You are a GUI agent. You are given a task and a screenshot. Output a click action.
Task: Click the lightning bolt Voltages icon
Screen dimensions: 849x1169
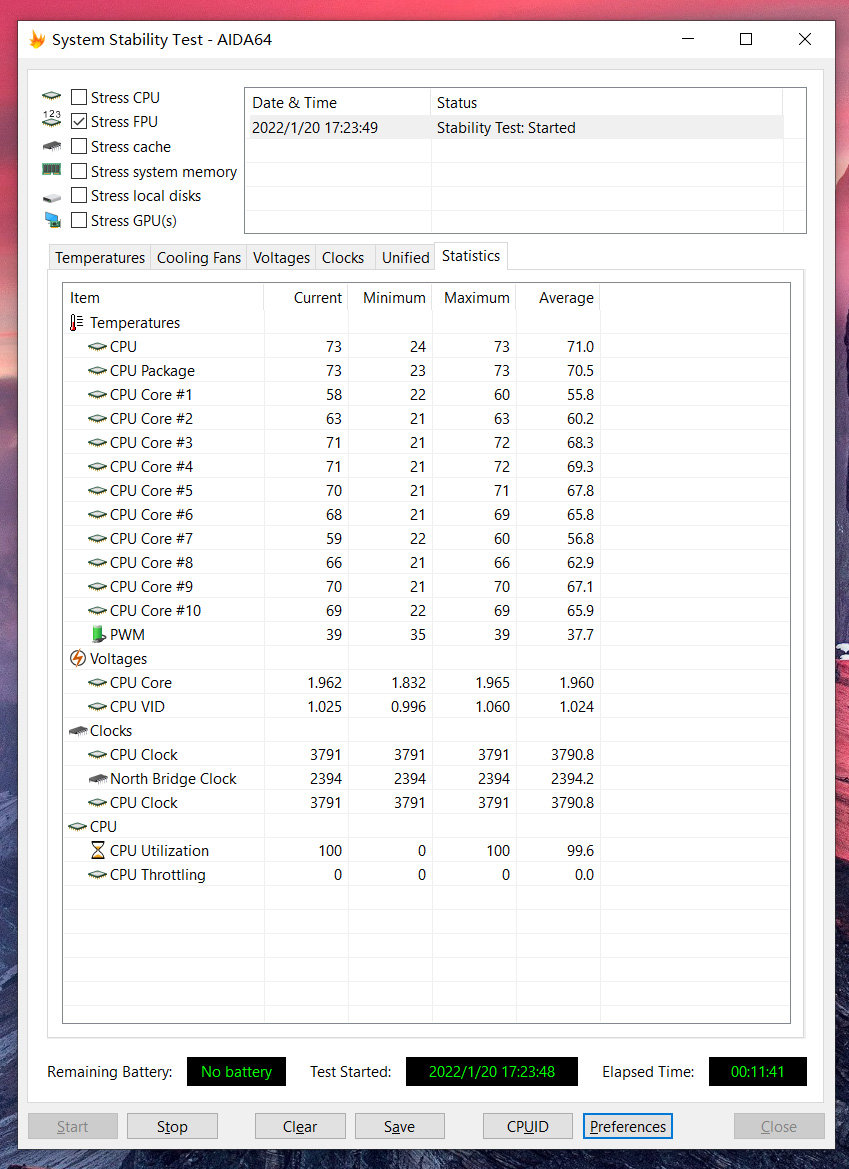point(77,659)
